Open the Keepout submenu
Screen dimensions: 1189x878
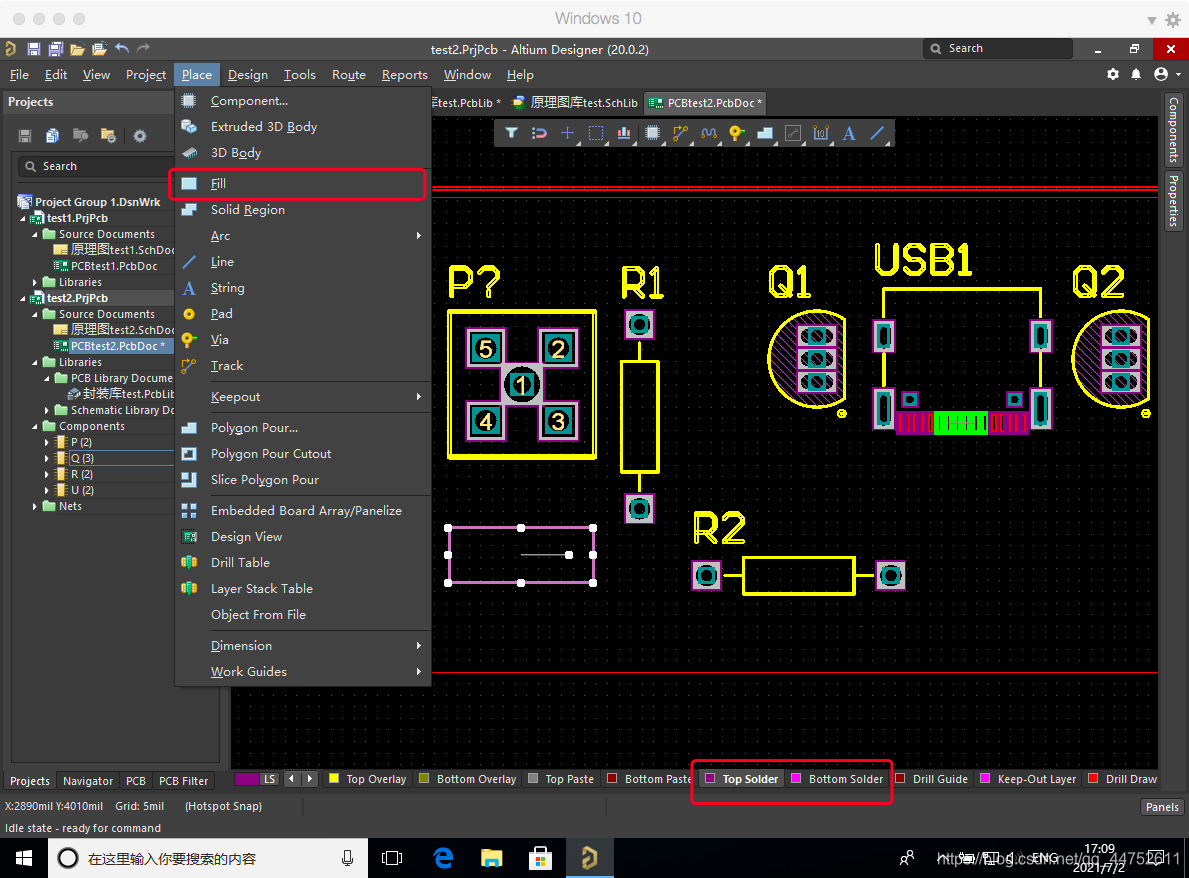click(x=302, y=397)
